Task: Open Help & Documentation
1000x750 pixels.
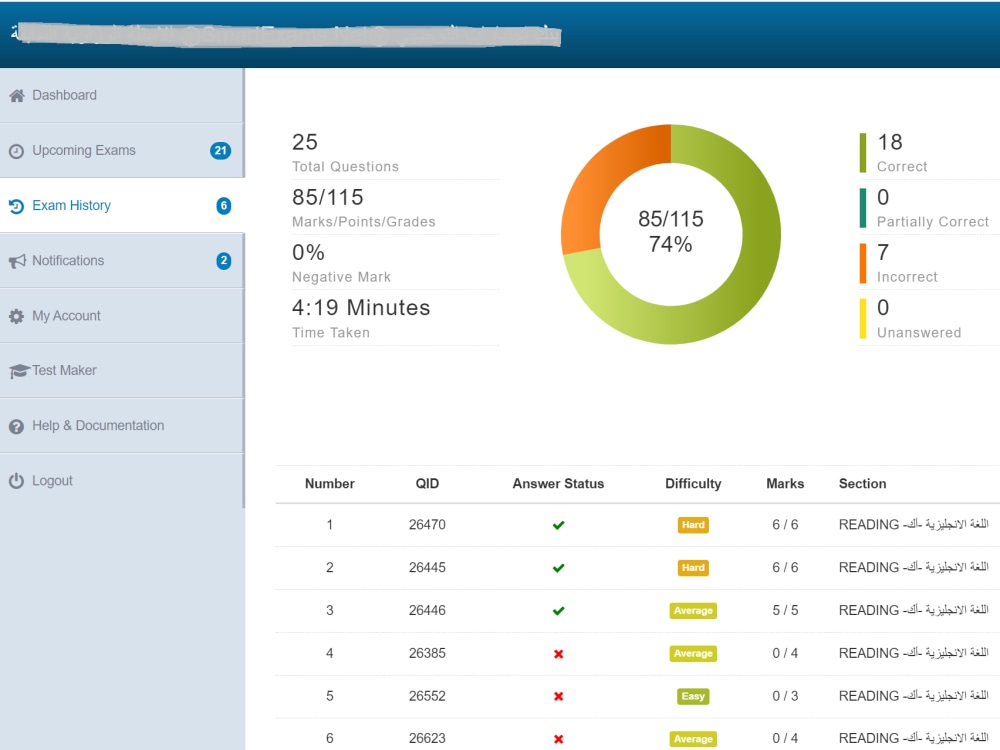Action: (x=121, y=425)
